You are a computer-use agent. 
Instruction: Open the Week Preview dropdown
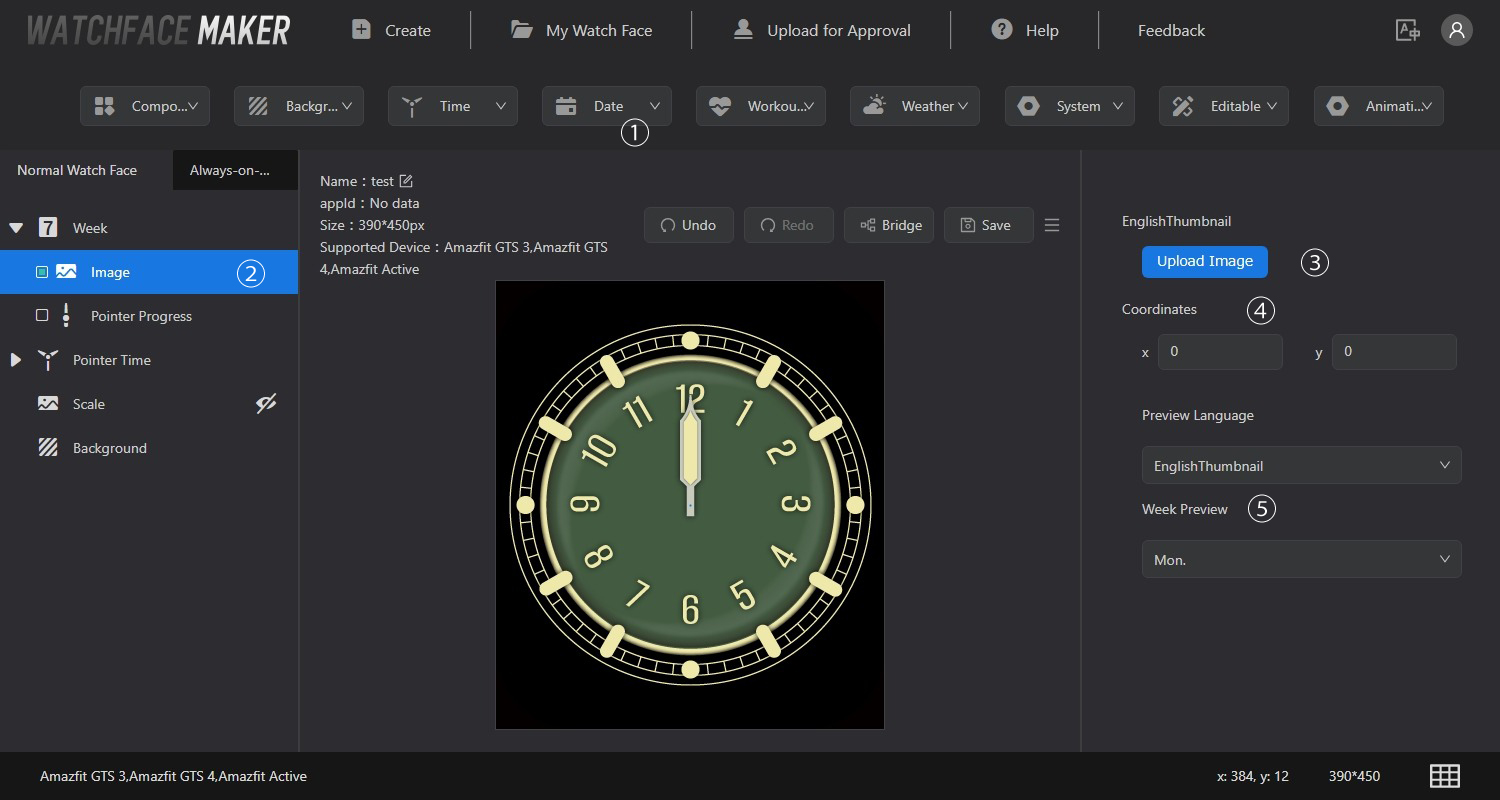click(1301, 560)
